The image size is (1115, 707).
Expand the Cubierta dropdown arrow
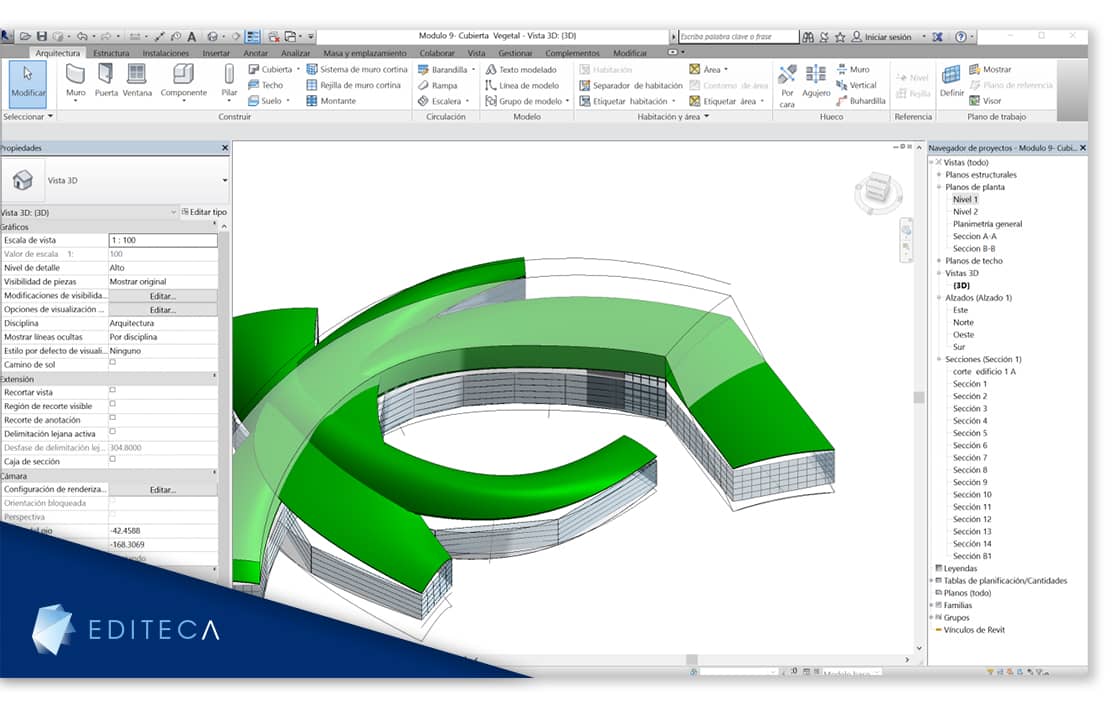pyautogui.click(x=298, y=70)
